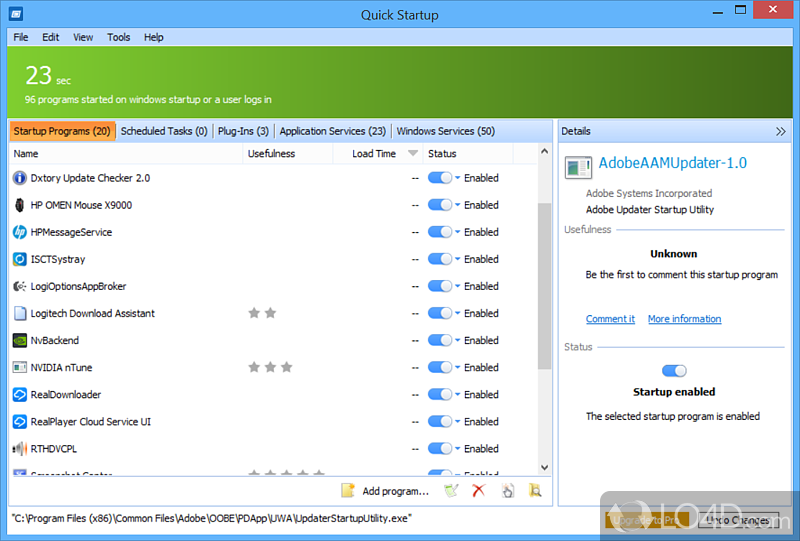Viewport: 800px width, 541px height.
Task: Click the vertical scrollbar thumb
Action: (544, 286)
